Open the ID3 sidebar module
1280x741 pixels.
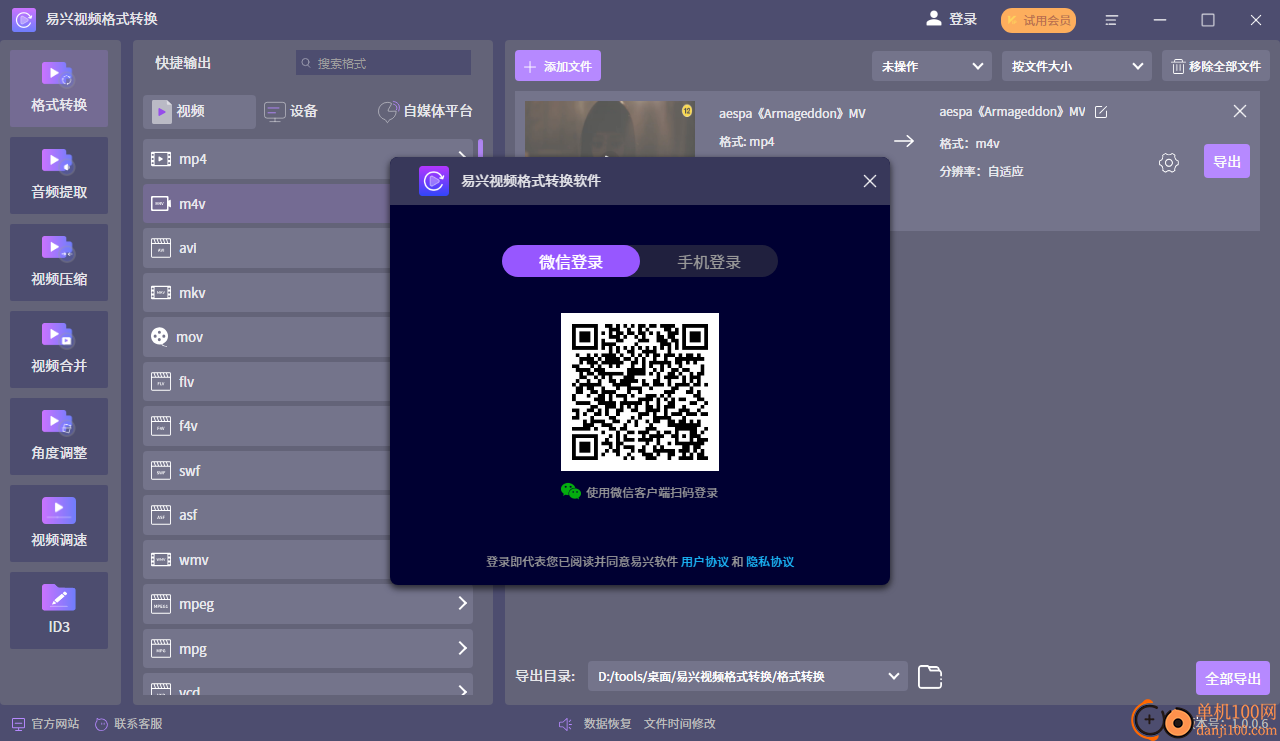[59, 610]
